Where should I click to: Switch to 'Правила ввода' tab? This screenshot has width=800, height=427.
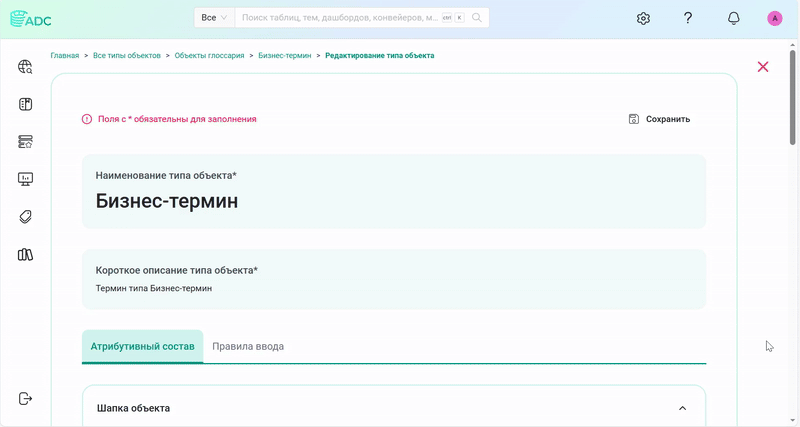point(248,346)
